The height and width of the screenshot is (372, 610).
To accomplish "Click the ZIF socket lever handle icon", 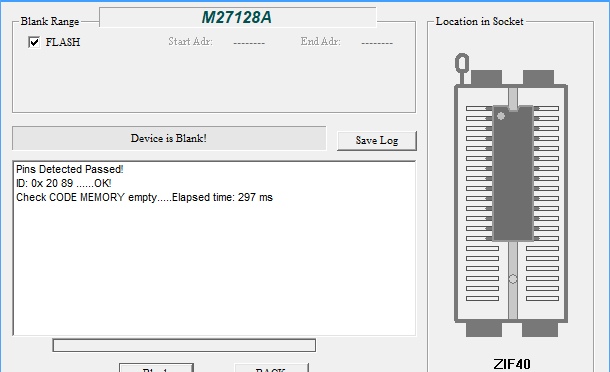I will tap(462, 64).
